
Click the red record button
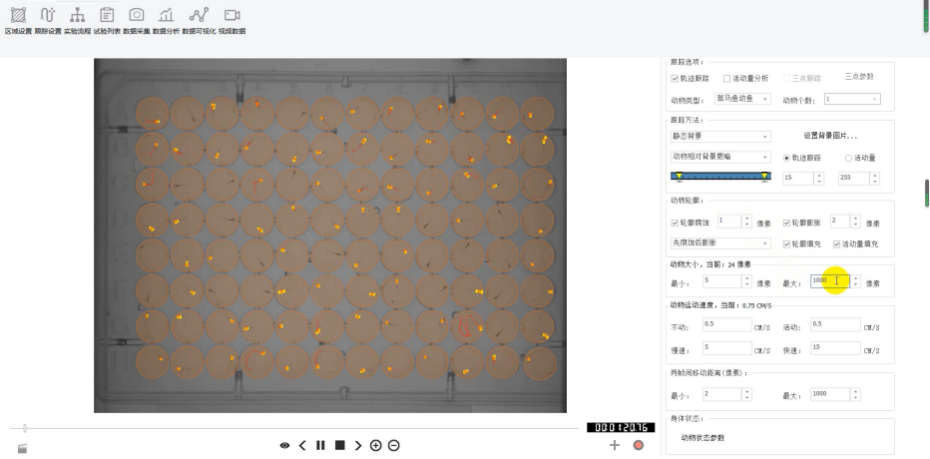click(x=638, y=445)
